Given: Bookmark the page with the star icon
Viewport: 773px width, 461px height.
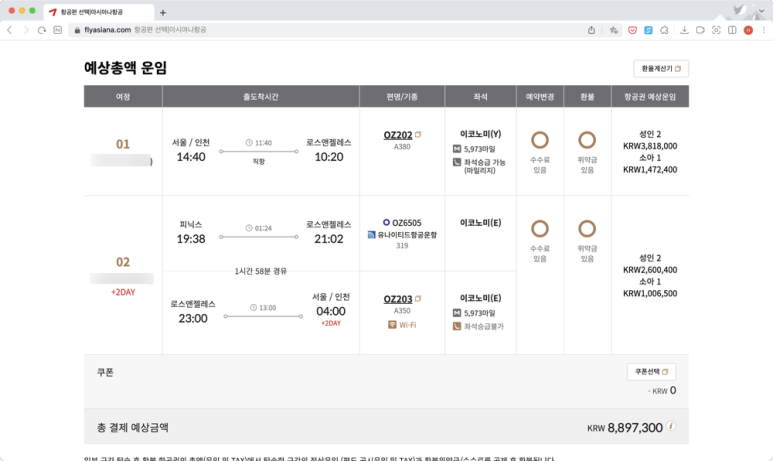Looking at the screenshot, I should point(614,30).
